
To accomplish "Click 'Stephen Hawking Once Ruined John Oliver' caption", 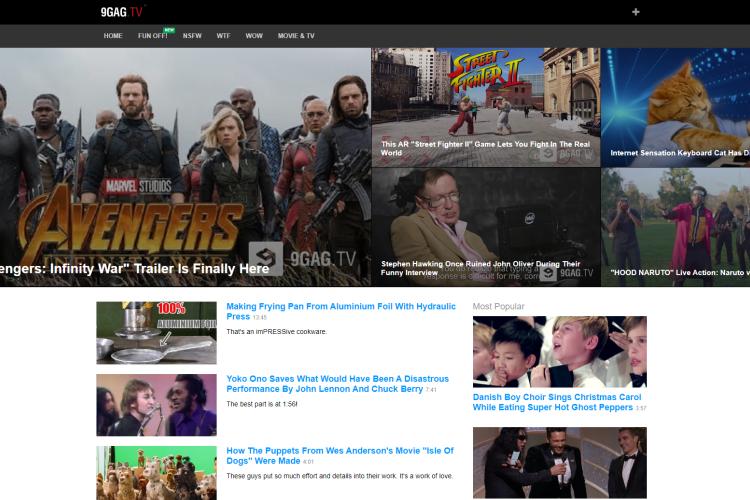I will 480,268.
